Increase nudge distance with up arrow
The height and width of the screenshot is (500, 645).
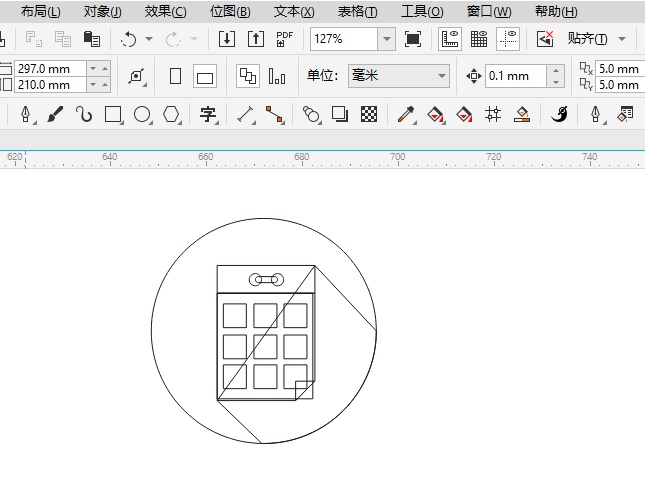(556, 71)
